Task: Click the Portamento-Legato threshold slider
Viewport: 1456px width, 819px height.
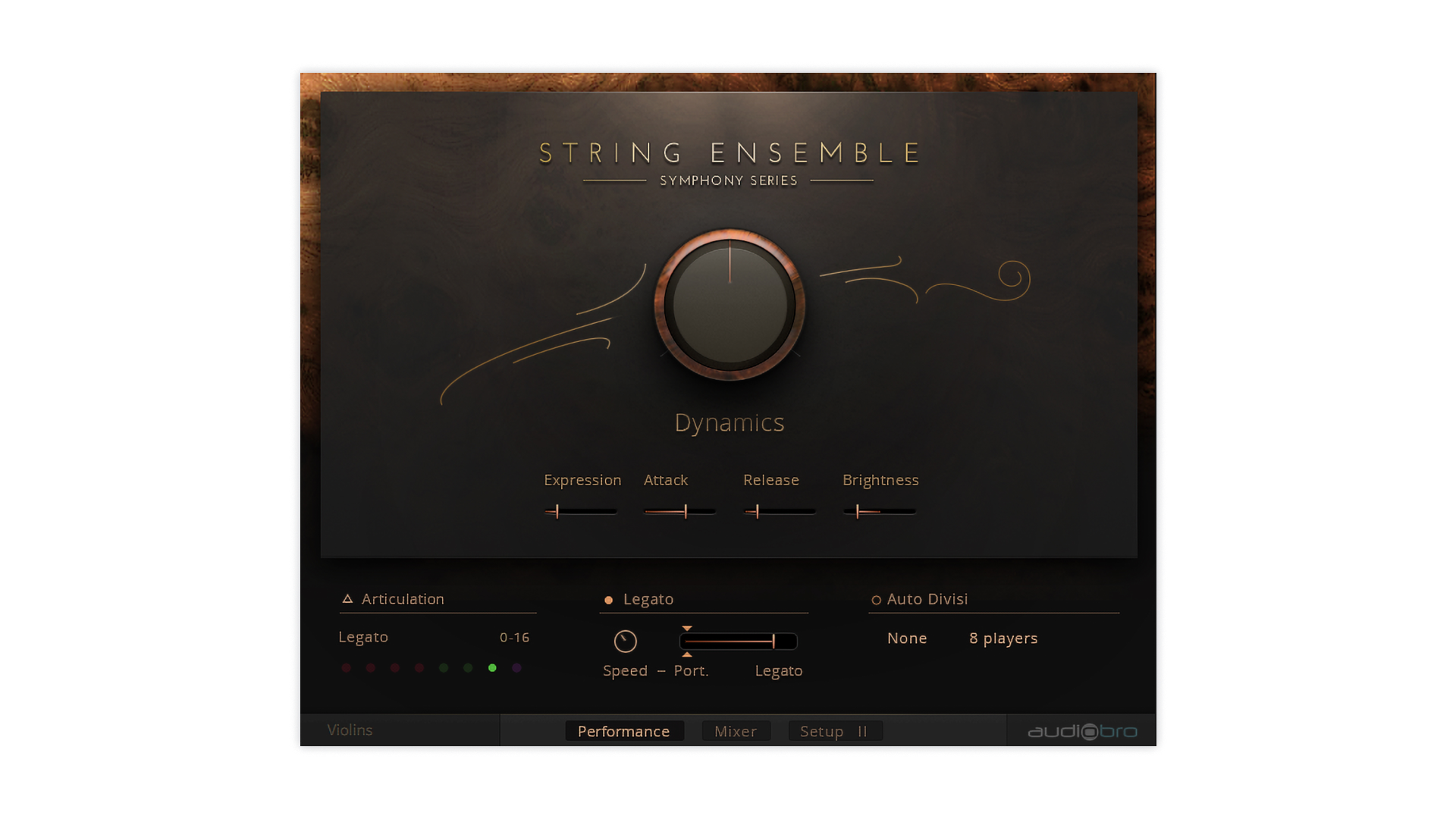Action: (x=738, y=642)
